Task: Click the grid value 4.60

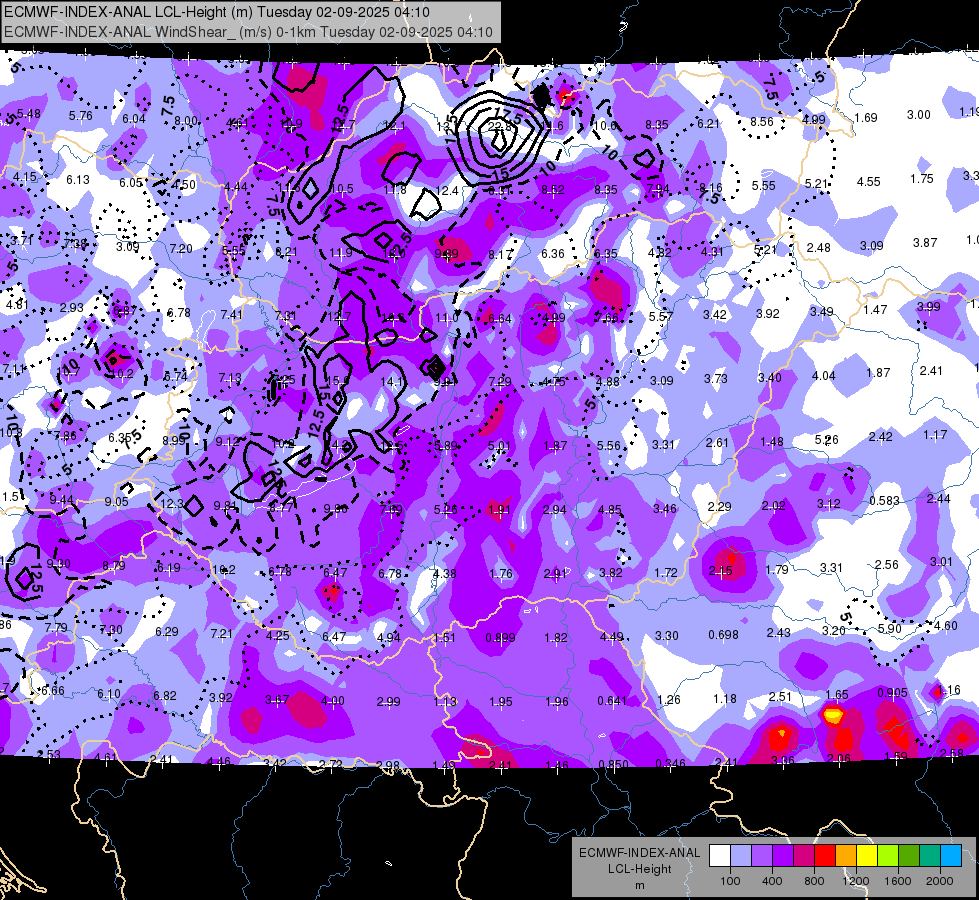Action: pyautogui.click(x=945, y=625)
